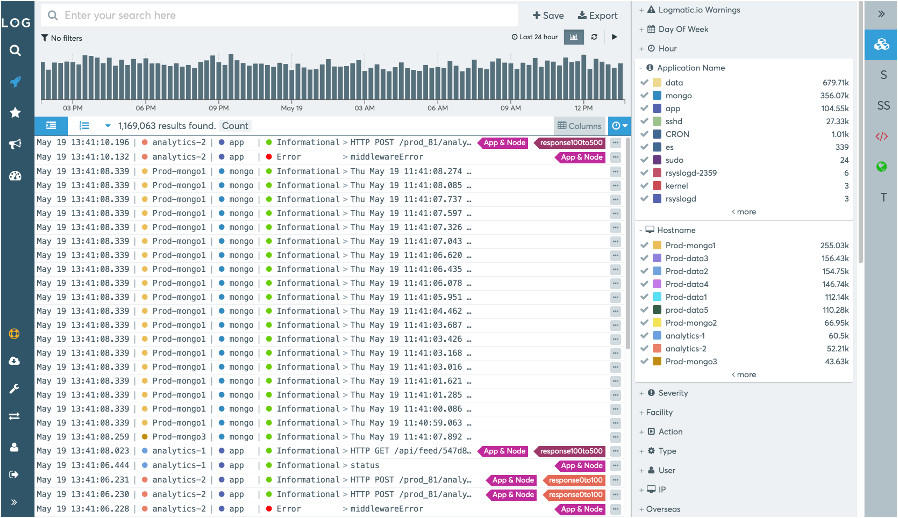Toggle the bar chart histogram icon
Screen dimensions: 898x518
(x=573, y=37)
